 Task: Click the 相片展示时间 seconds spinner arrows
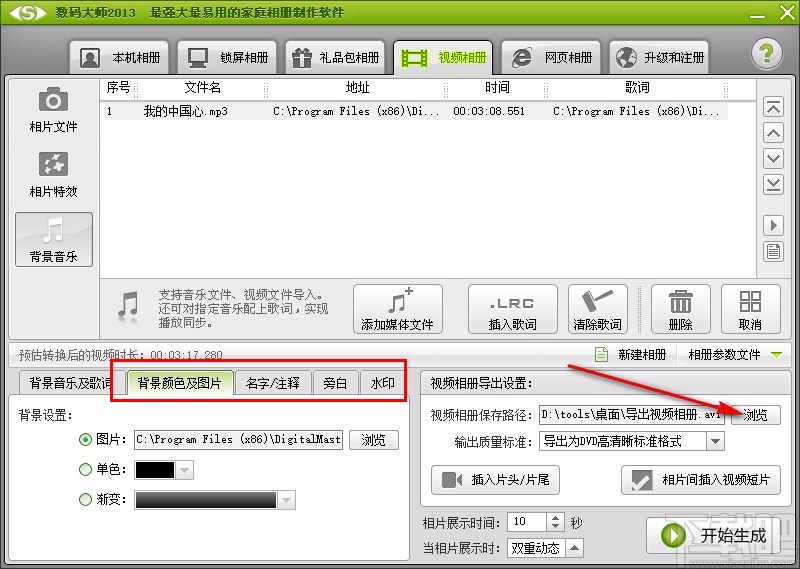point(555,522)
